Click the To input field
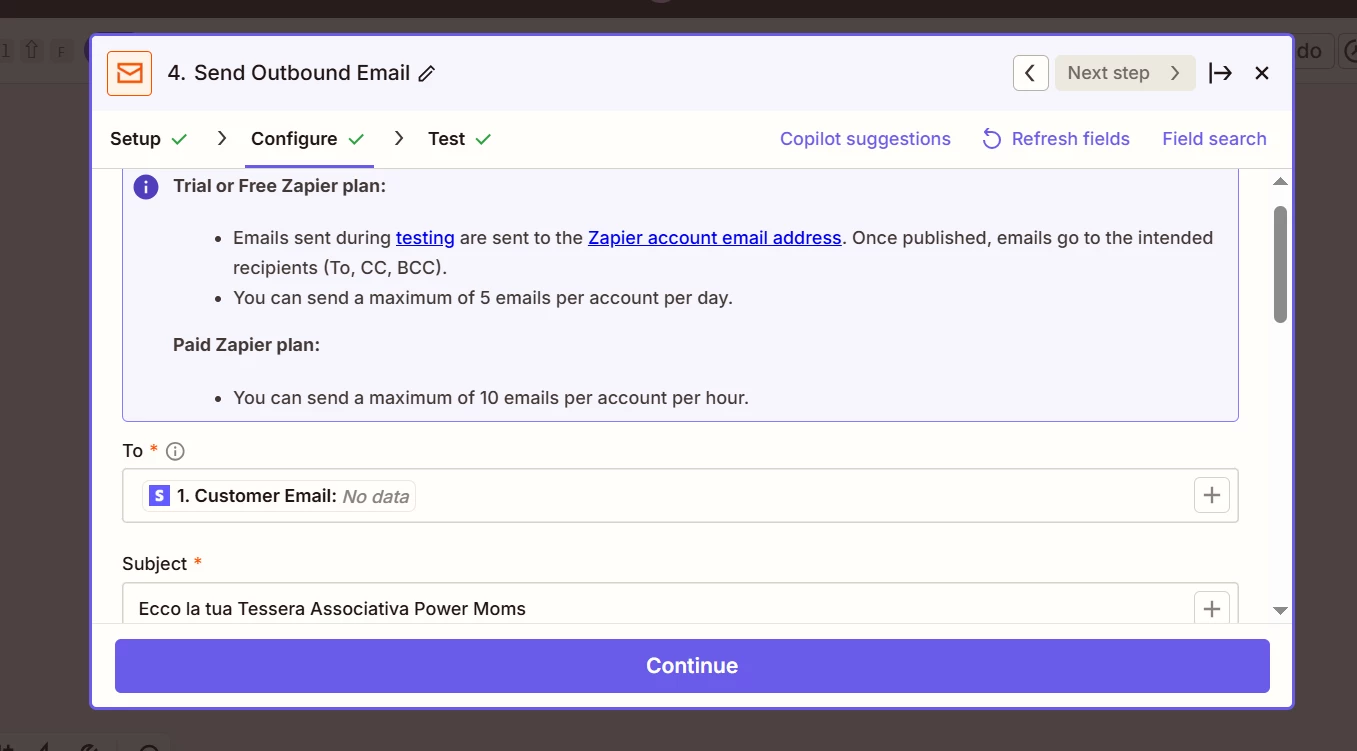The image size is (1357, 751). pos(680,496)
